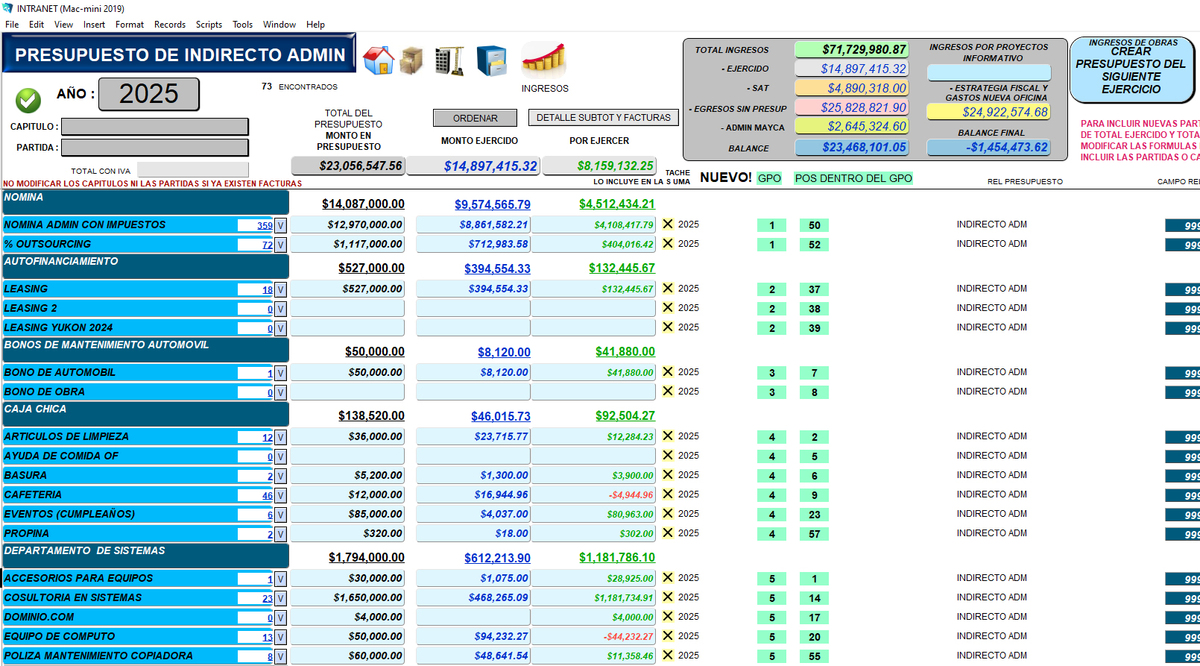Click the green Total Ingresos amount field
The width and height of the screenshot is (1200, 666).
click(851, 49)
